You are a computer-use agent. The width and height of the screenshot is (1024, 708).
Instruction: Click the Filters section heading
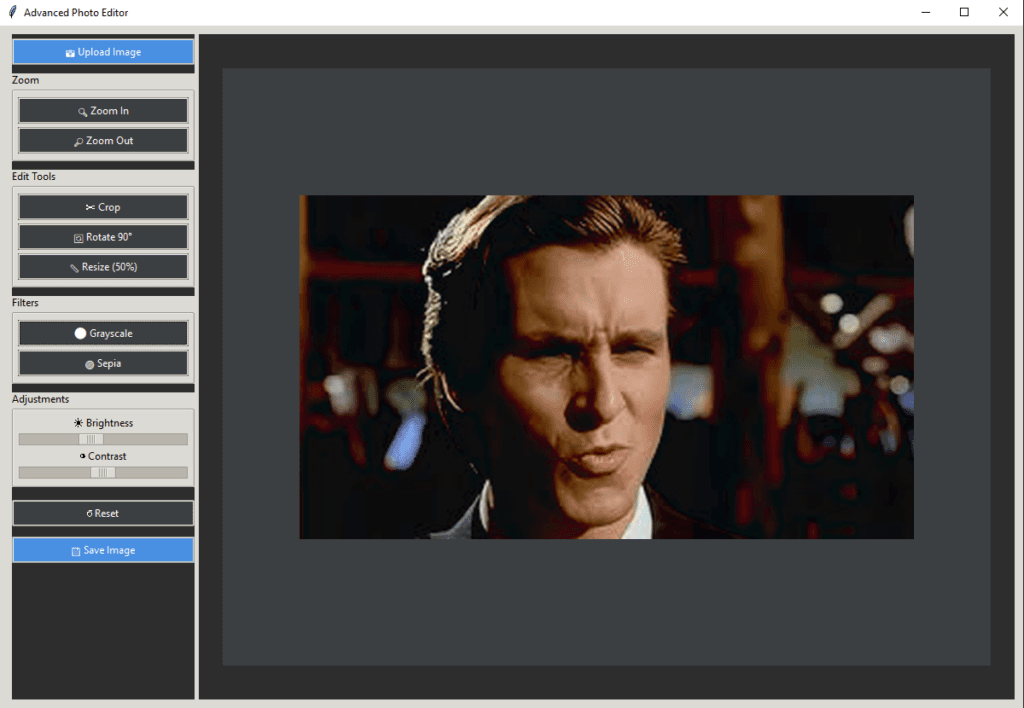[x=25, y=302]
